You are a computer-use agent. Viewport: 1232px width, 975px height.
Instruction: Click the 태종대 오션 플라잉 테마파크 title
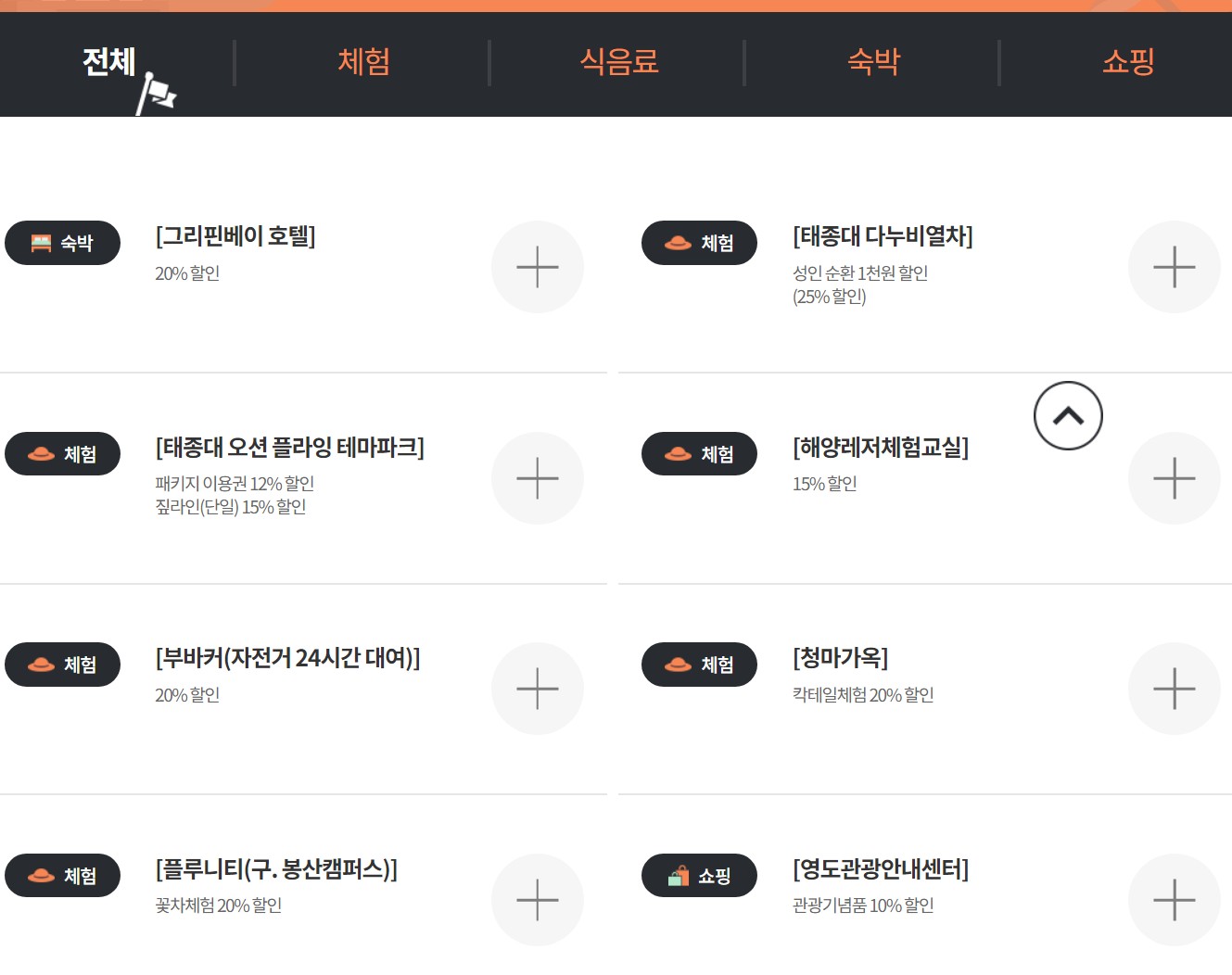tap(288, 448)
